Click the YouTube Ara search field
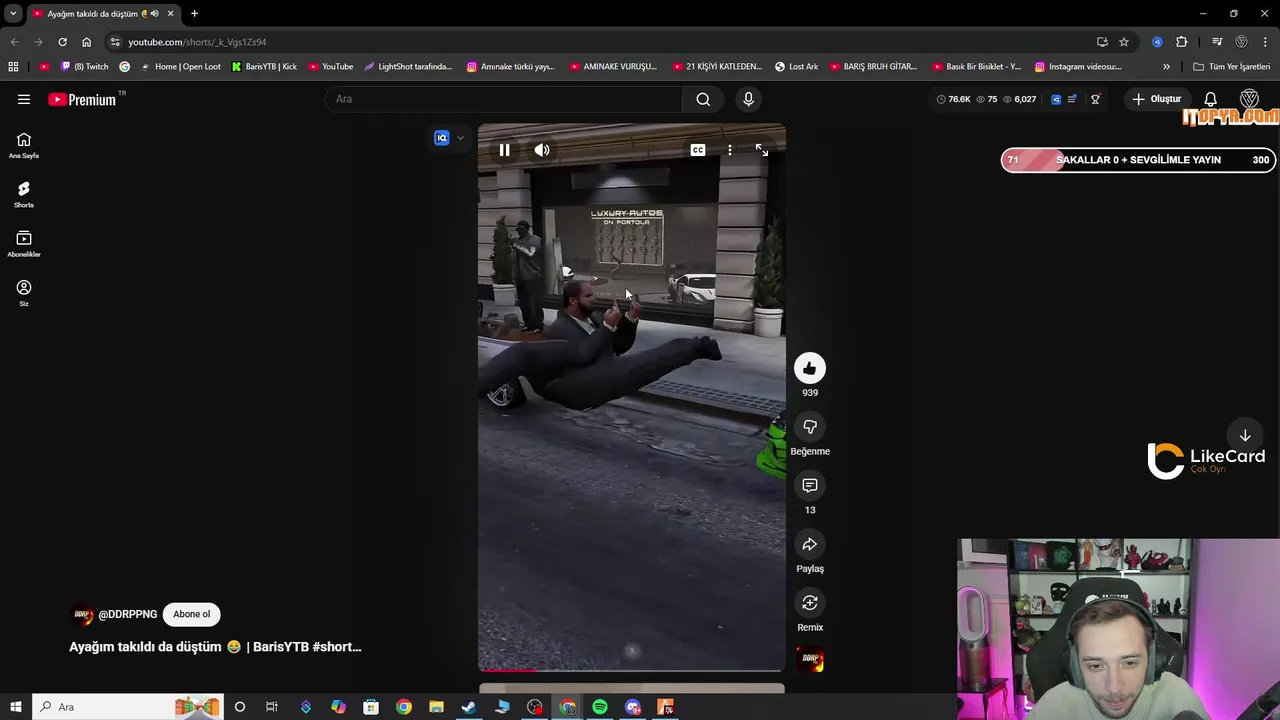 pyautogui.click(x=503, y=99)
